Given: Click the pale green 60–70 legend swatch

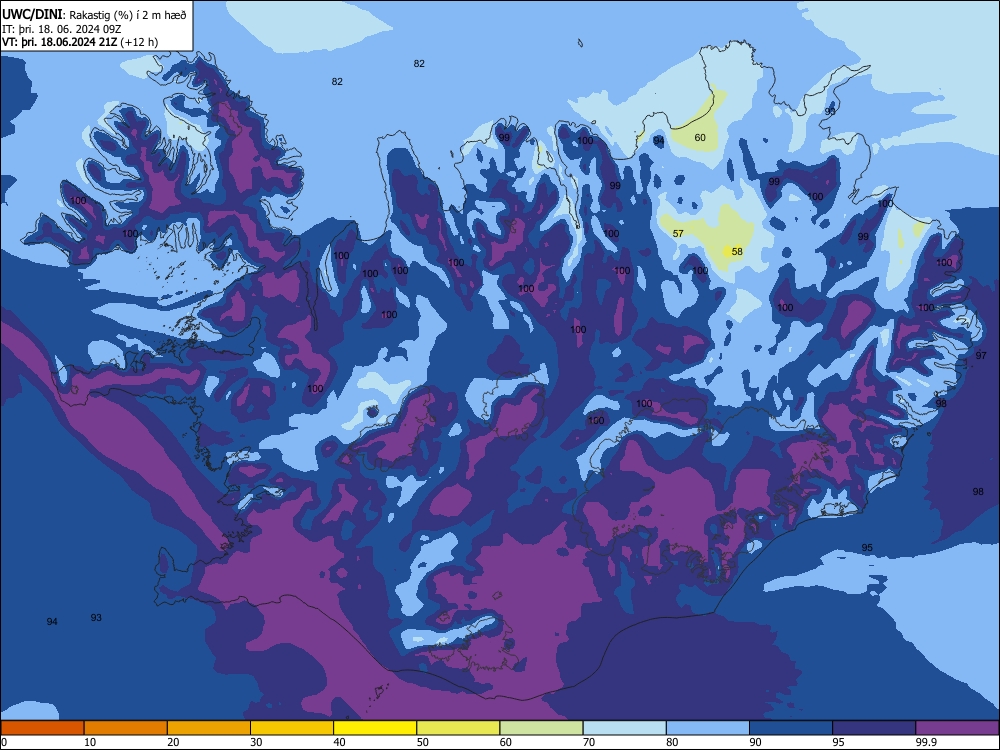Looking at the screenshot, I should point(541,728).
